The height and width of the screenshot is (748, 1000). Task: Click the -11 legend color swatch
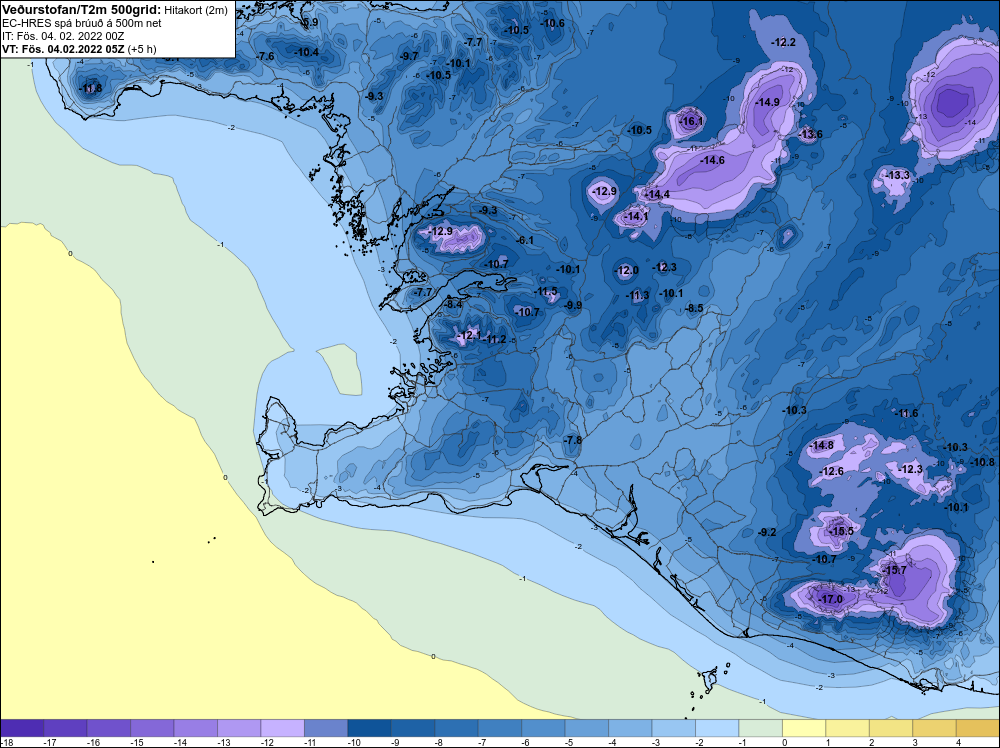[326, 728]
